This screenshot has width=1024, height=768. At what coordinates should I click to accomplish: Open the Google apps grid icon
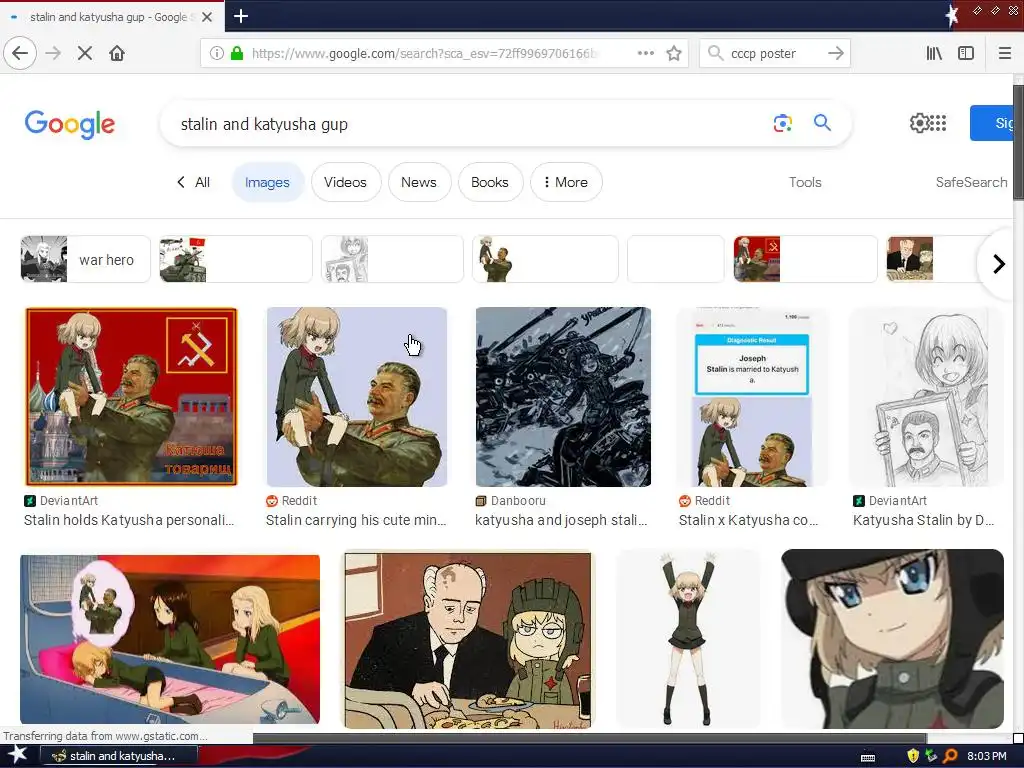pyautogui.click(x=938, y=123)
